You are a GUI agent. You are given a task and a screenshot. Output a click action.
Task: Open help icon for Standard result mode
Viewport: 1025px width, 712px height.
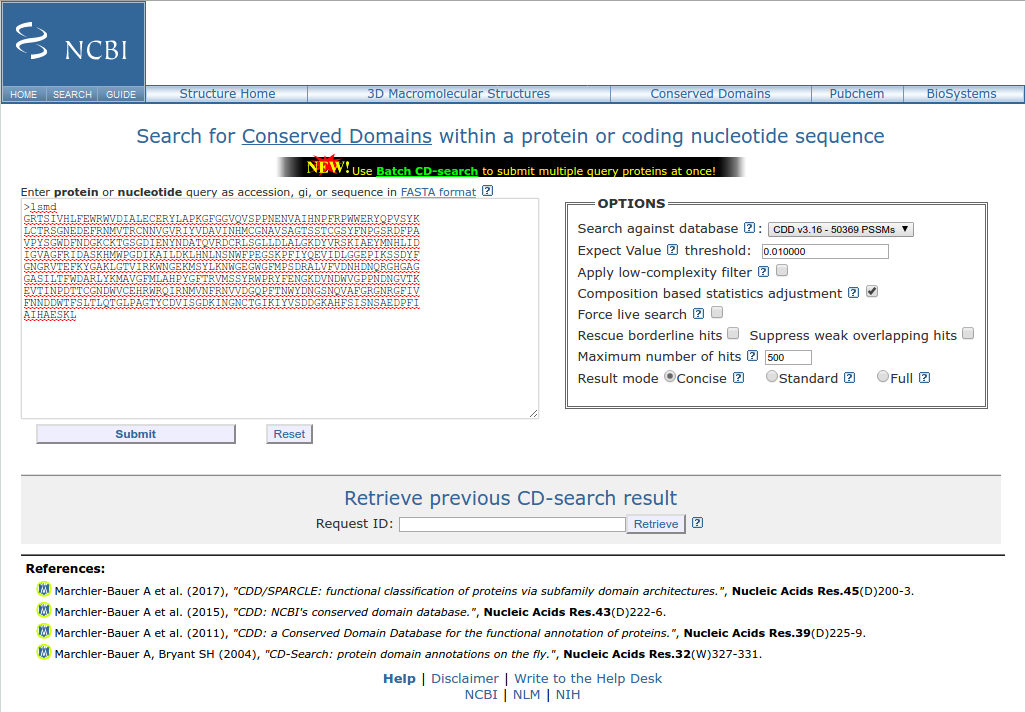[x=849, y=377]
